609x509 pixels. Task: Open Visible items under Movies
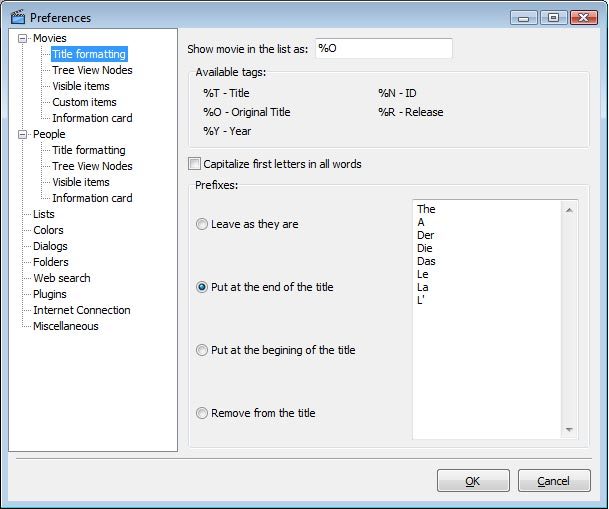81,86
